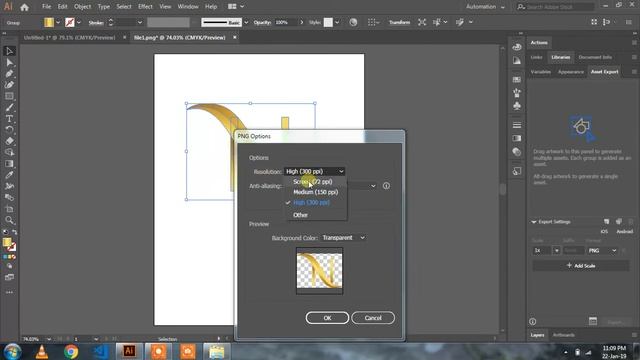Select the Artboard tool
The width and height of the screenshot is (640, 360).
pyautogui.click(x=9, y=209)
